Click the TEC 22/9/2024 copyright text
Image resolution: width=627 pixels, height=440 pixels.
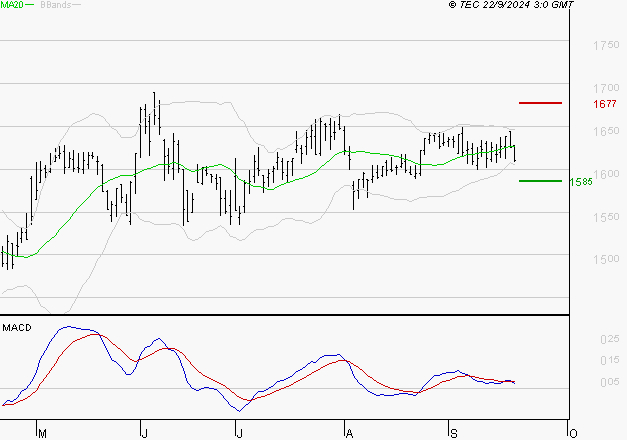tap(511, 4)
